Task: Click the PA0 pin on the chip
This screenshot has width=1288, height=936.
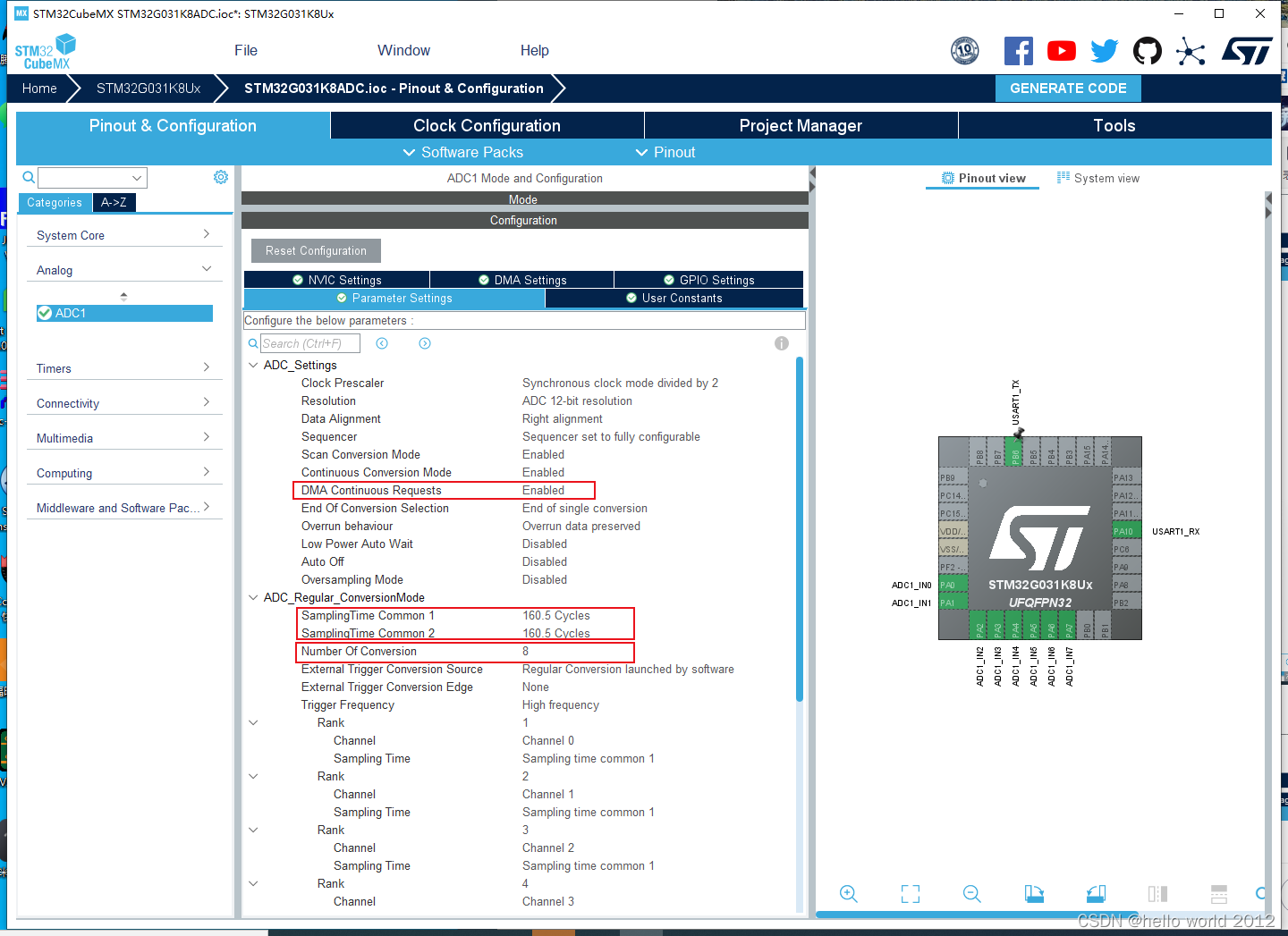Action: 953,585
